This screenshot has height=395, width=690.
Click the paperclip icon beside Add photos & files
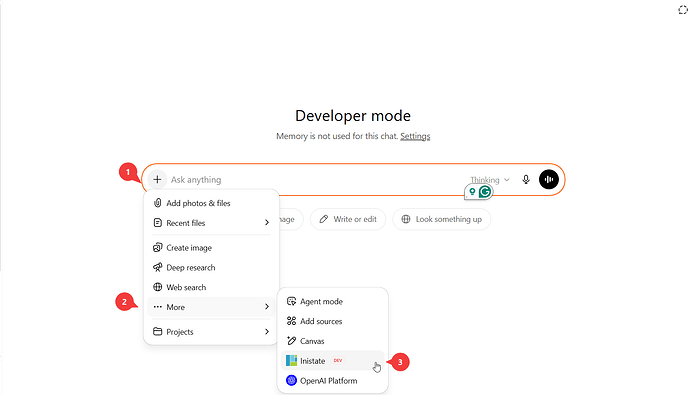(x=158, y=203)
